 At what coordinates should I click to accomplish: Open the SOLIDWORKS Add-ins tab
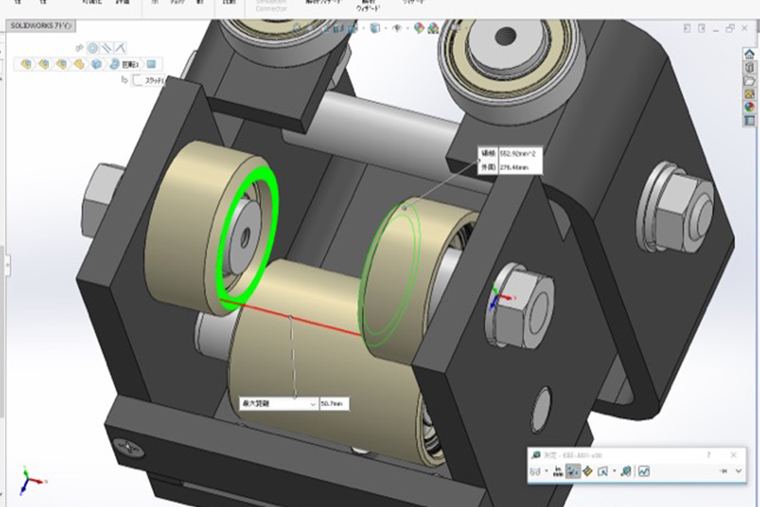click(x=41, y=26)
